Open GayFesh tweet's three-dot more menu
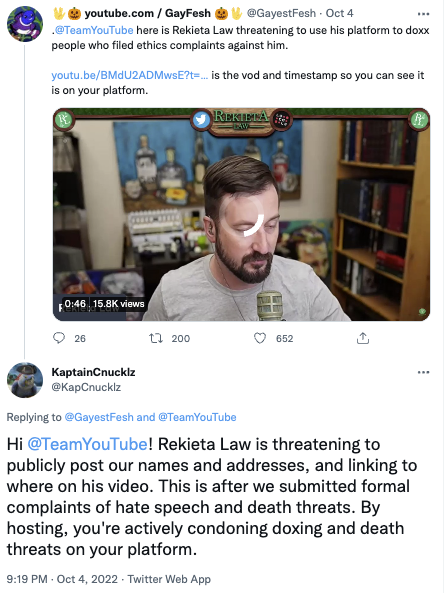 coord(423,14)
